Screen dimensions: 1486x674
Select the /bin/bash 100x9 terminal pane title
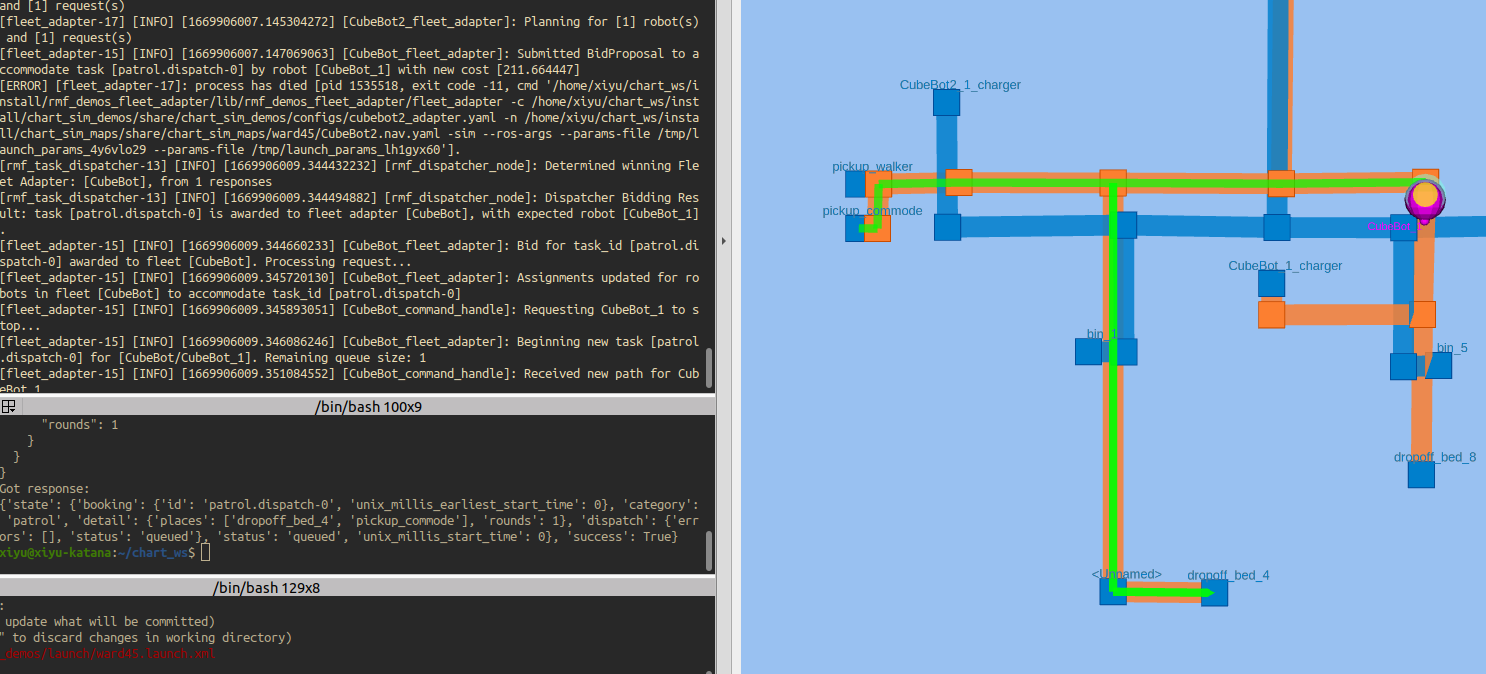point(370,406)
